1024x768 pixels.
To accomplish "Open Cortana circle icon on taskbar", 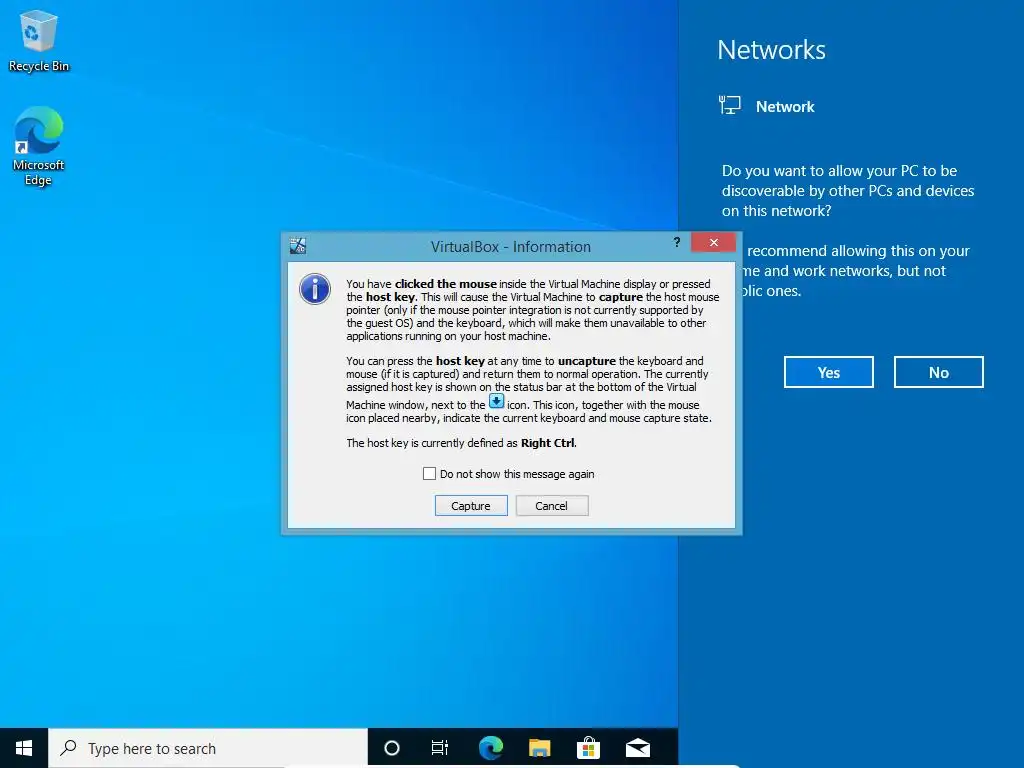I will 392,748.
